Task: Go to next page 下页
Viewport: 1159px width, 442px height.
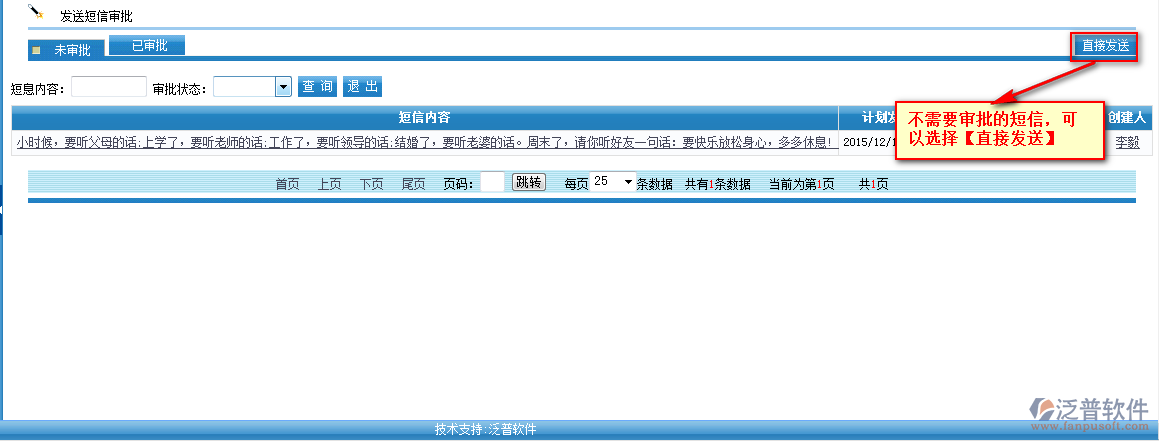Action: coord(372,185)
